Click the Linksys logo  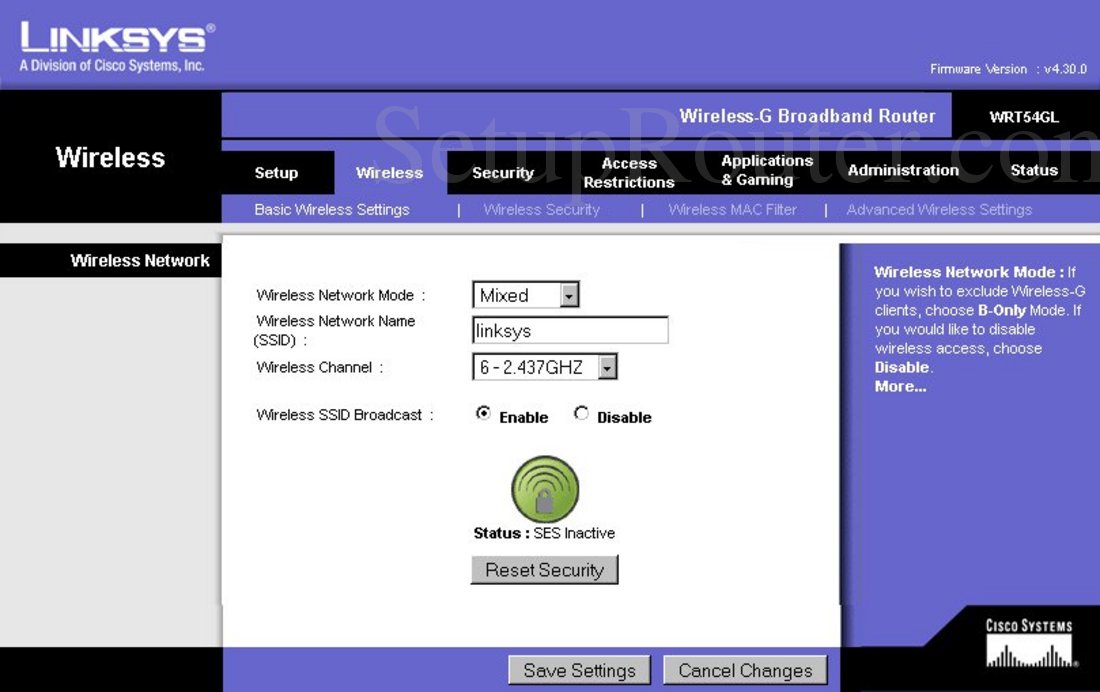(117, 46)
